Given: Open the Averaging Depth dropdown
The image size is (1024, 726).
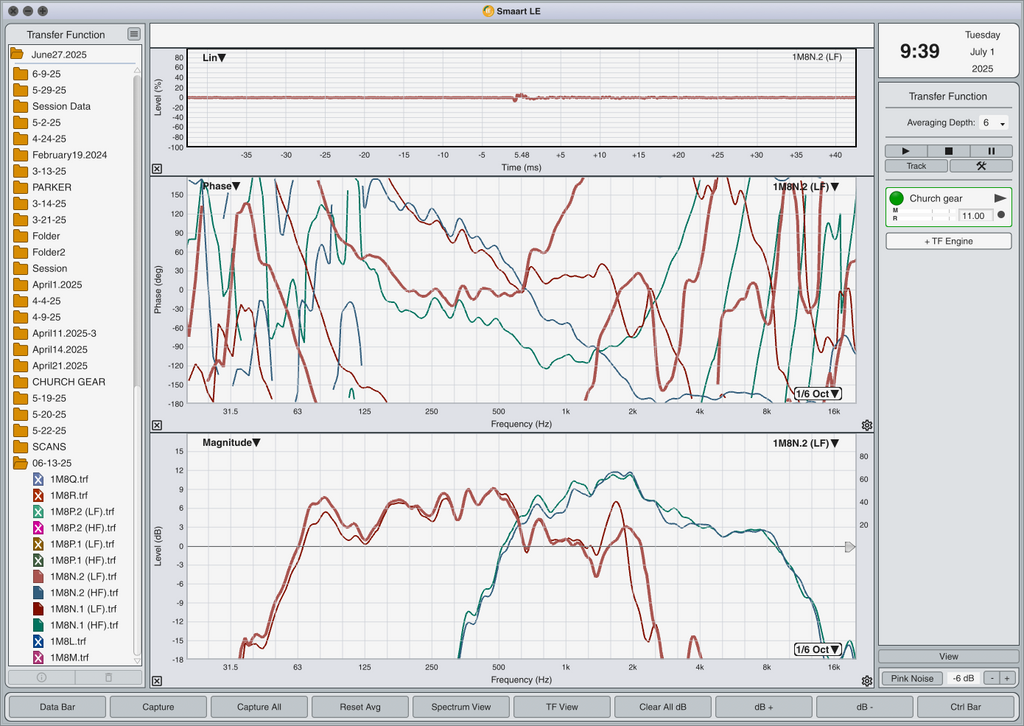Looking at the screenshot, I should [x=993, y=123].
